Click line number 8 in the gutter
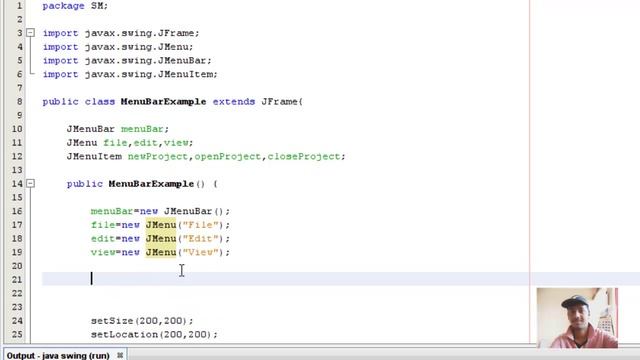The height and width of the screenshot is (360, 640). point(19,102)
